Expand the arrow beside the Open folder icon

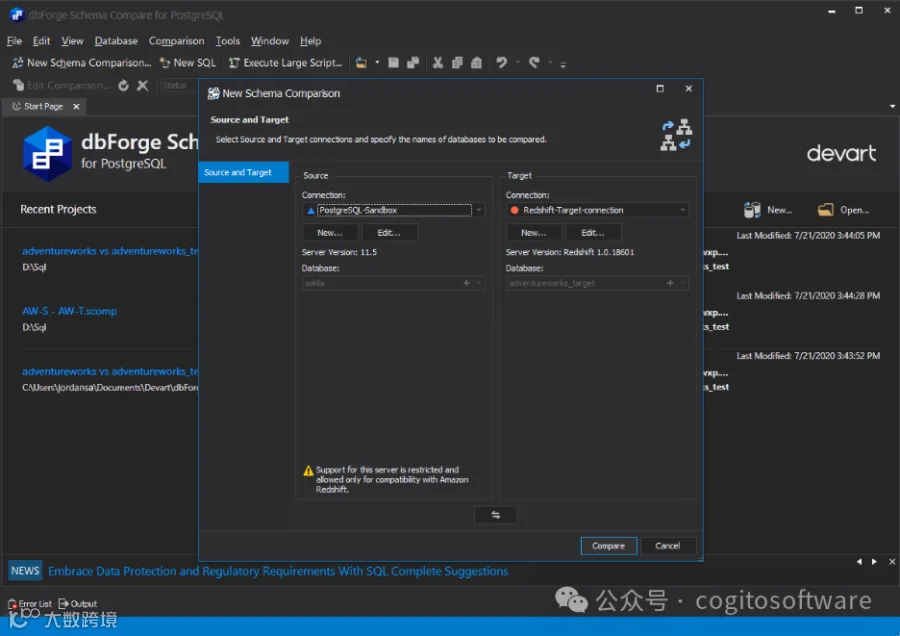[377, 63]
